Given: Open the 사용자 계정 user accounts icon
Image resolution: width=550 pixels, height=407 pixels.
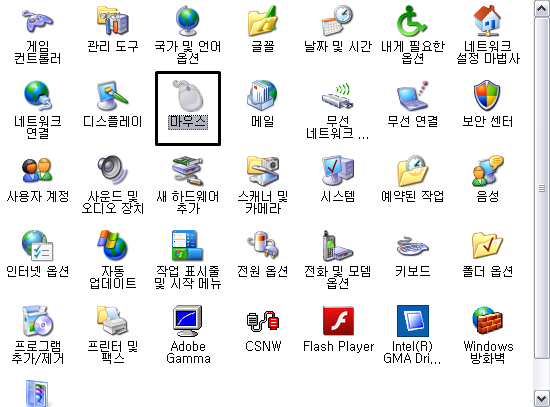Looking at the screenshot, I should (x=38, y=171).
